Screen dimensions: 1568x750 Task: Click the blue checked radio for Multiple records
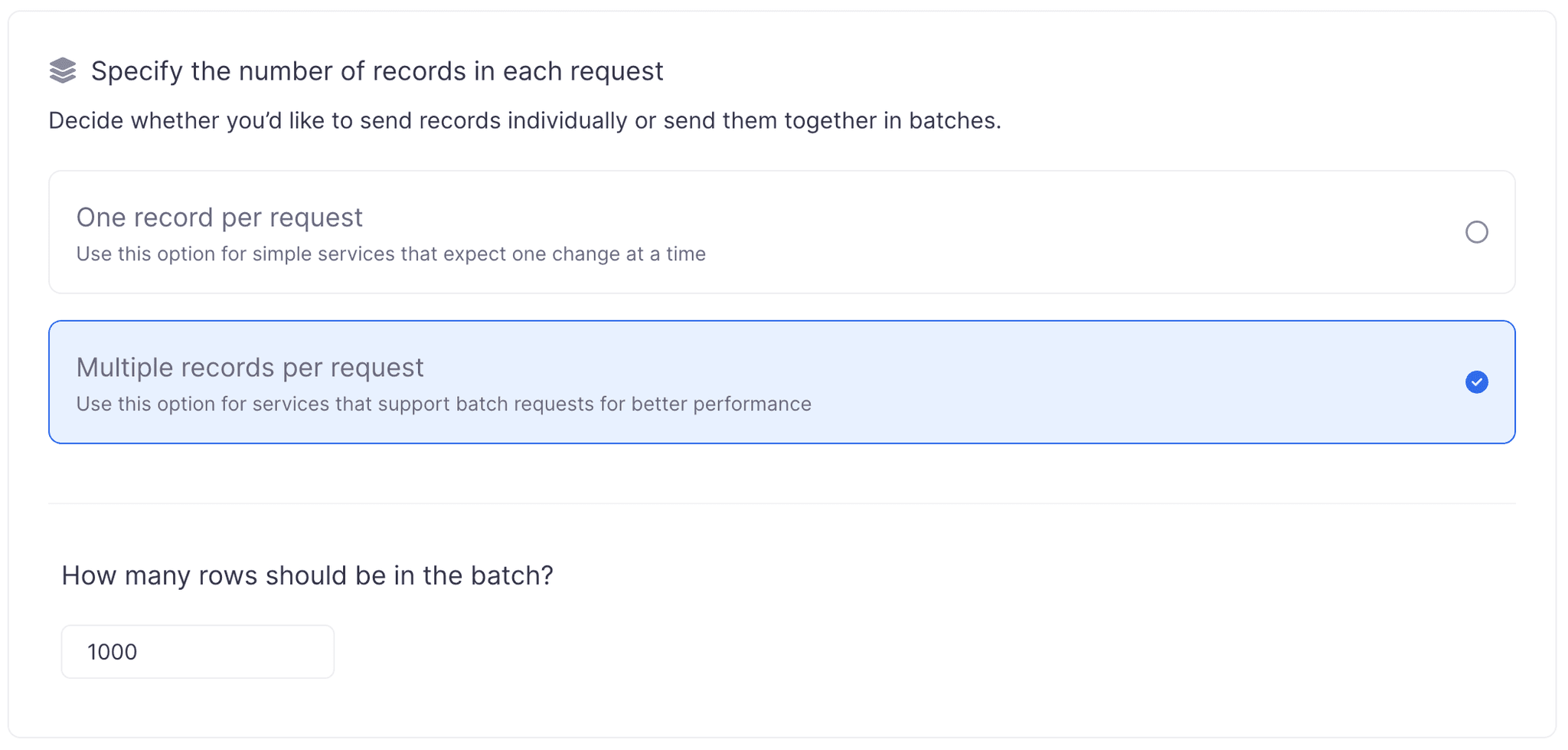[1476, 382]
